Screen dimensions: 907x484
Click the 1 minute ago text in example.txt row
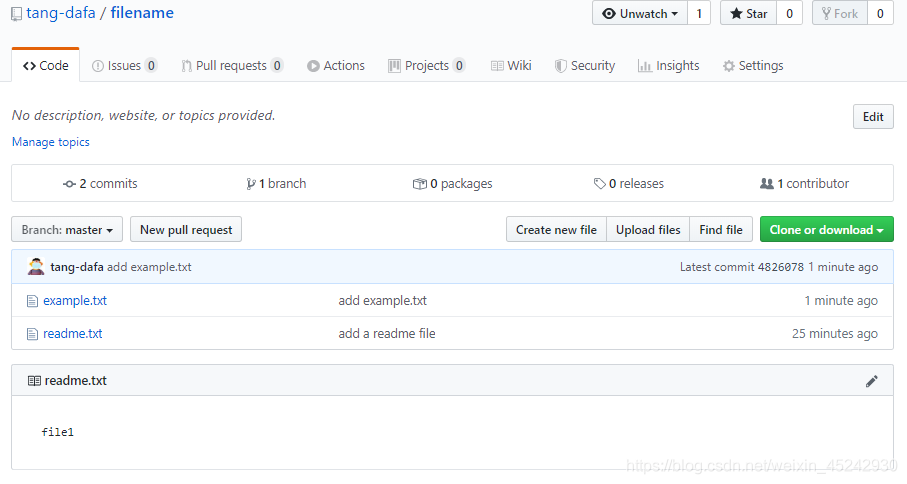pyautogui.click(x=841, y=300)
